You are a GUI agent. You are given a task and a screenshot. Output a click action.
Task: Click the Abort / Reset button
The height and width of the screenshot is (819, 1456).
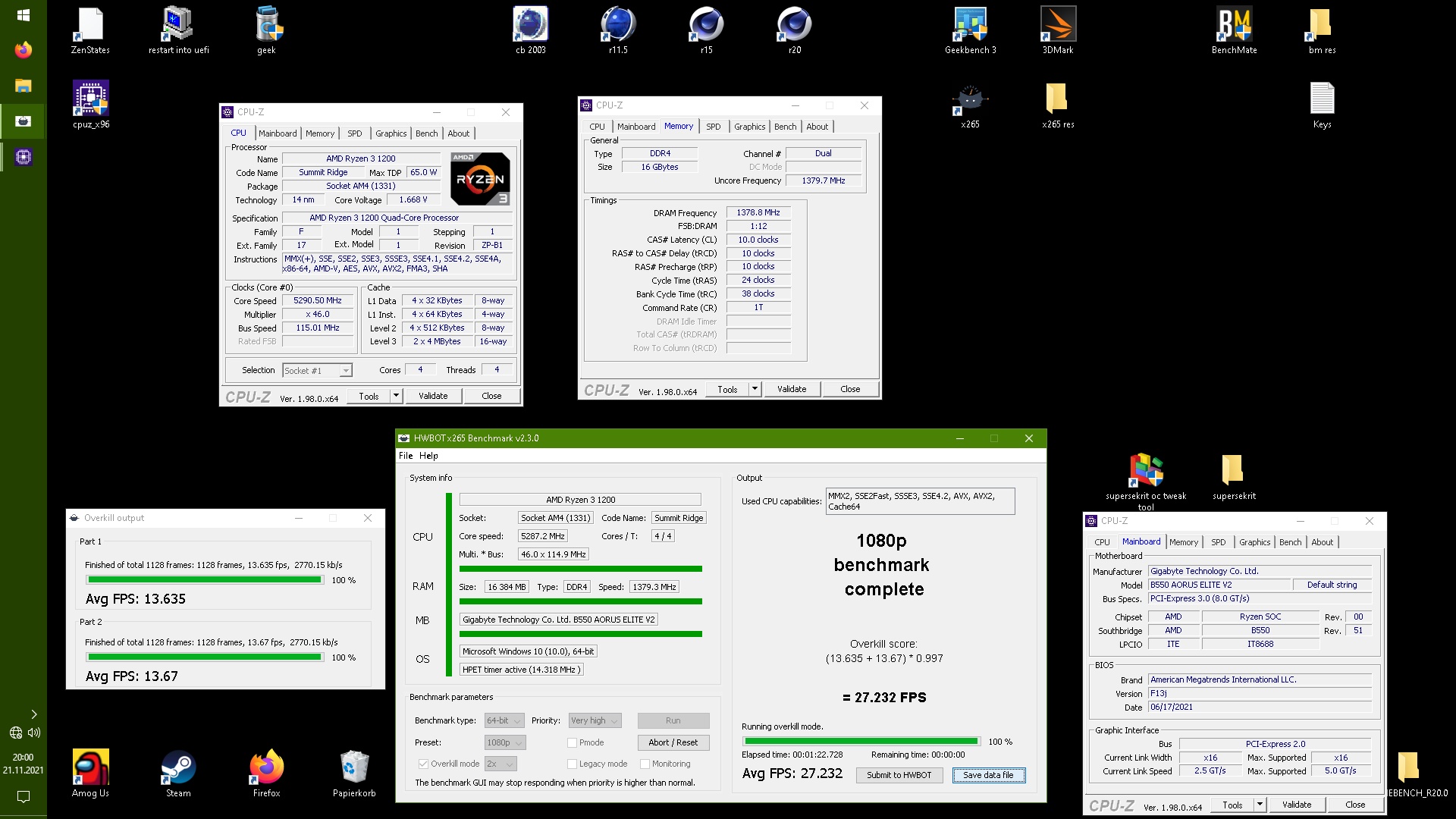click(673, 742)
